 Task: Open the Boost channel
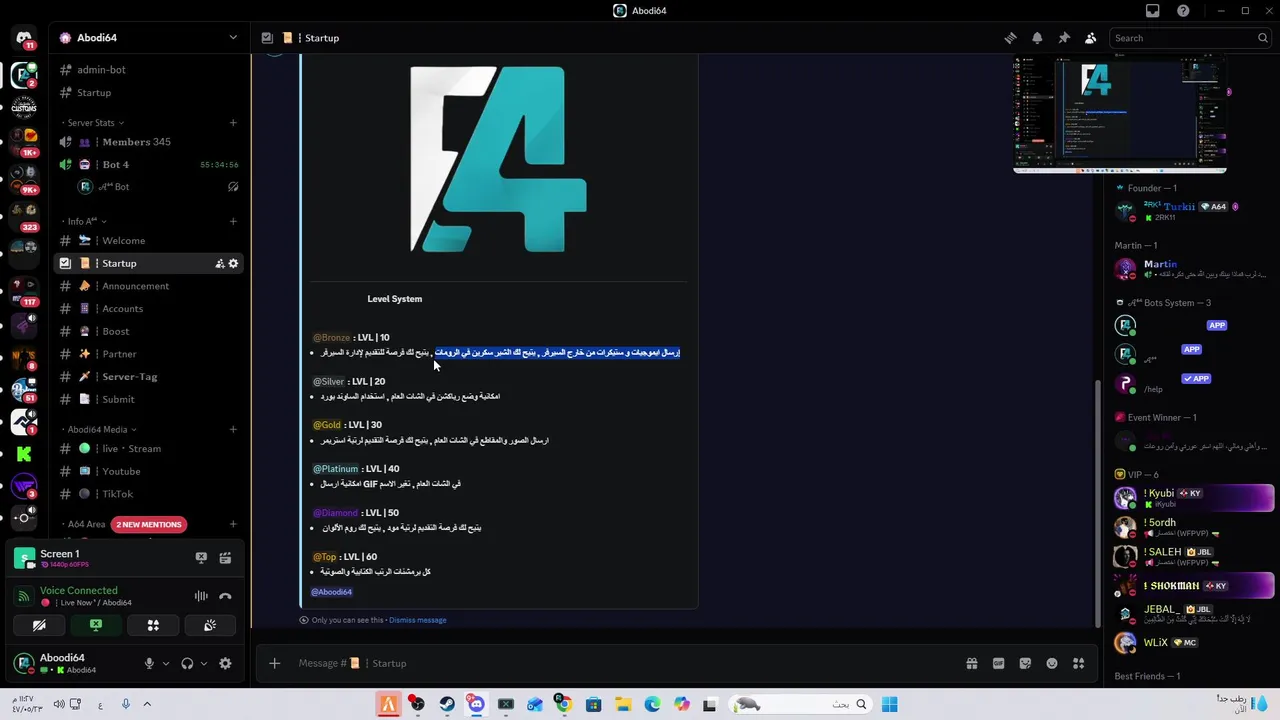(149, 331)
